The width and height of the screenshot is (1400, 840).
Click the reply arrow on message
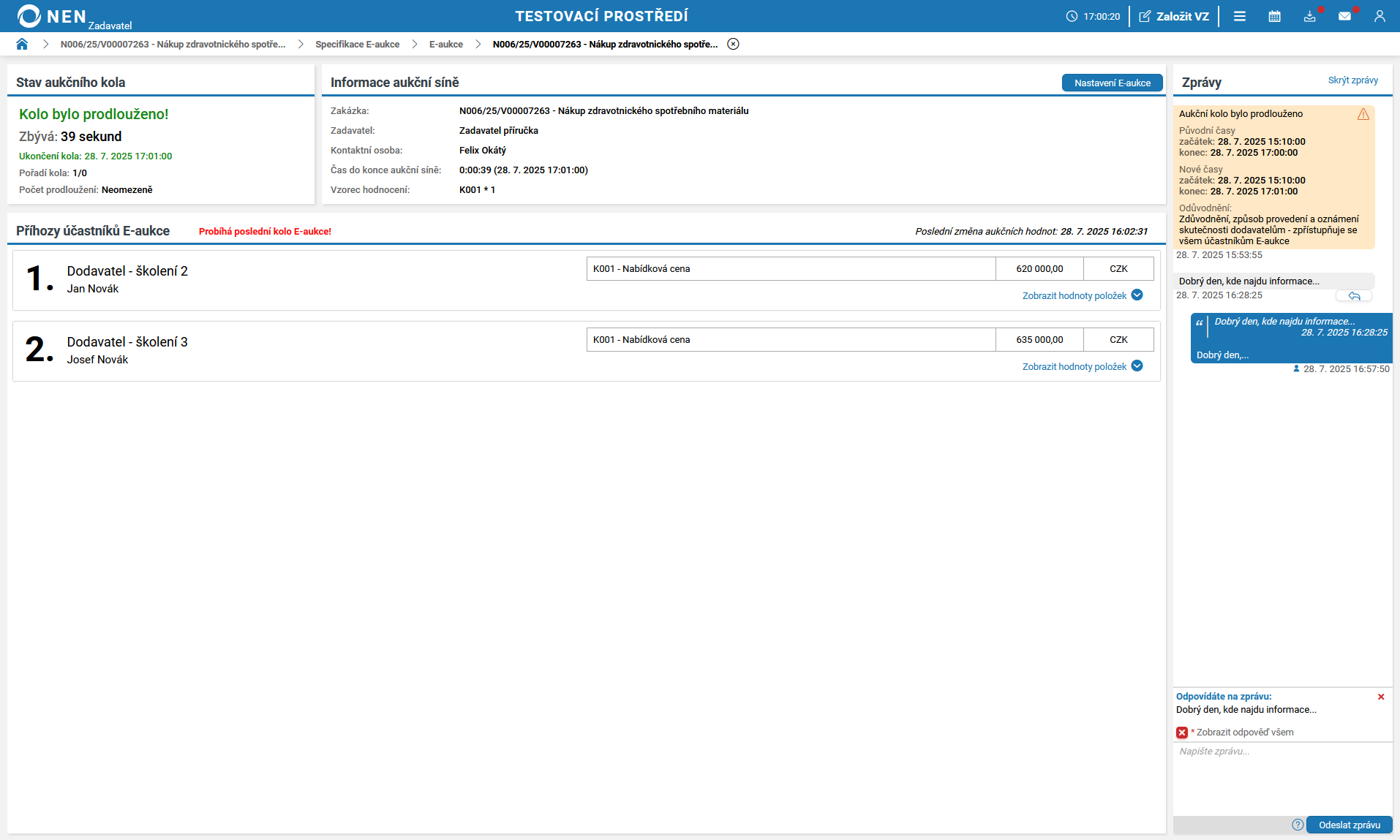click(1354, 296)
